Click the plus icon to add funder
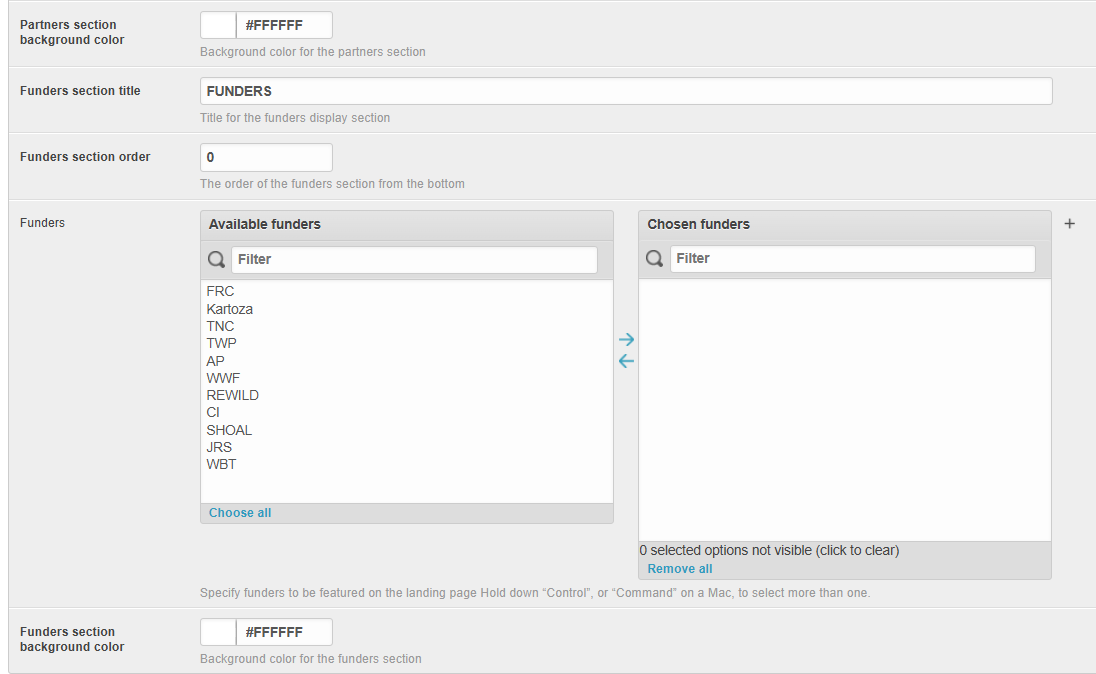The image size is (1096, 674). pos(1069,224)
